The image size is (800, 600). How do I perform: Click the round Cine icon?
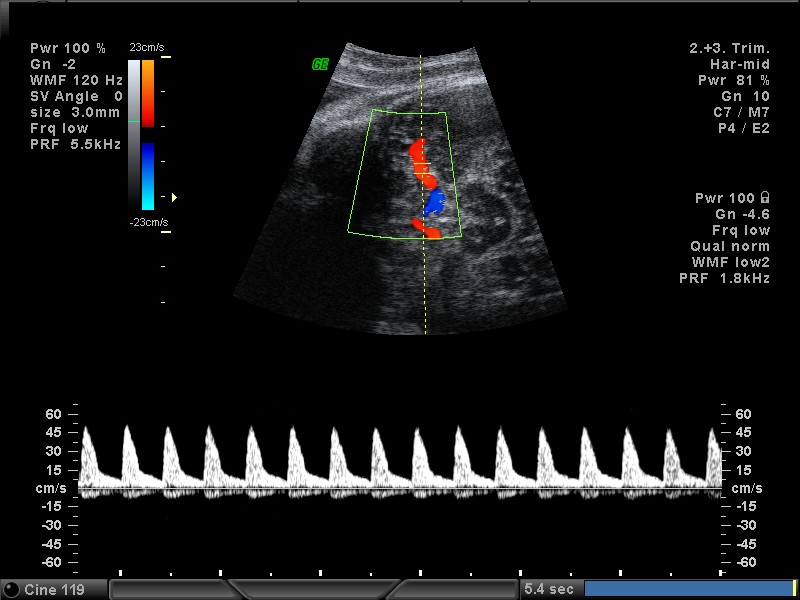pos(11,589)
